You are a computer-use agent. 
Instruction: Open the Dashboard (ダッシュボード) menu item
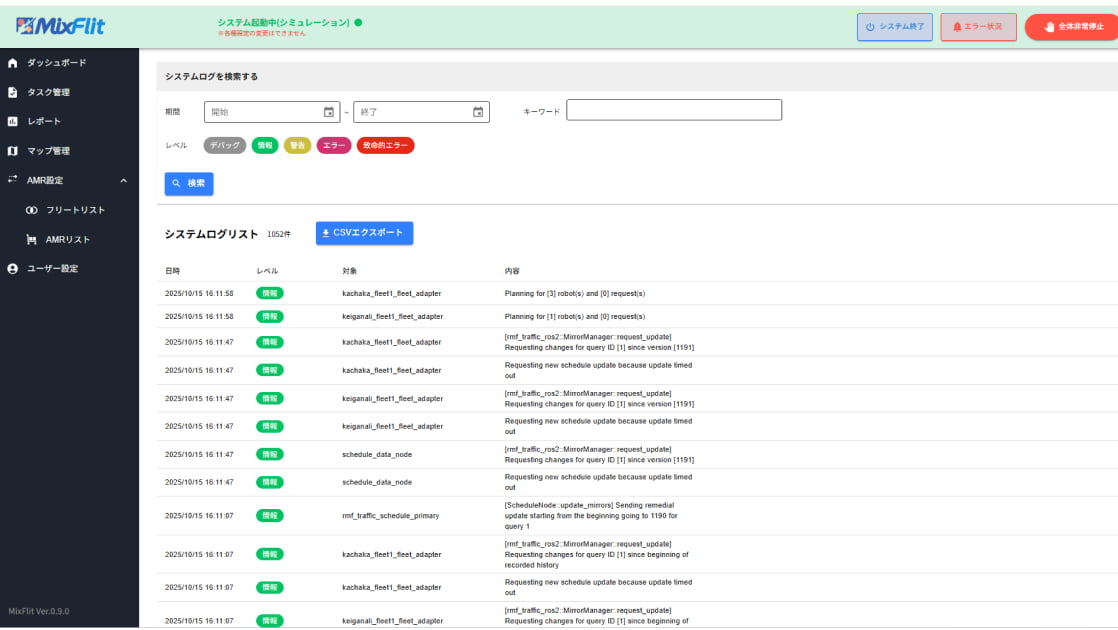(56, 63)
